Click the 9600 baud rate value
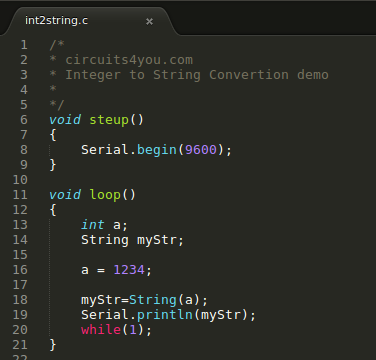 point(201,150)
